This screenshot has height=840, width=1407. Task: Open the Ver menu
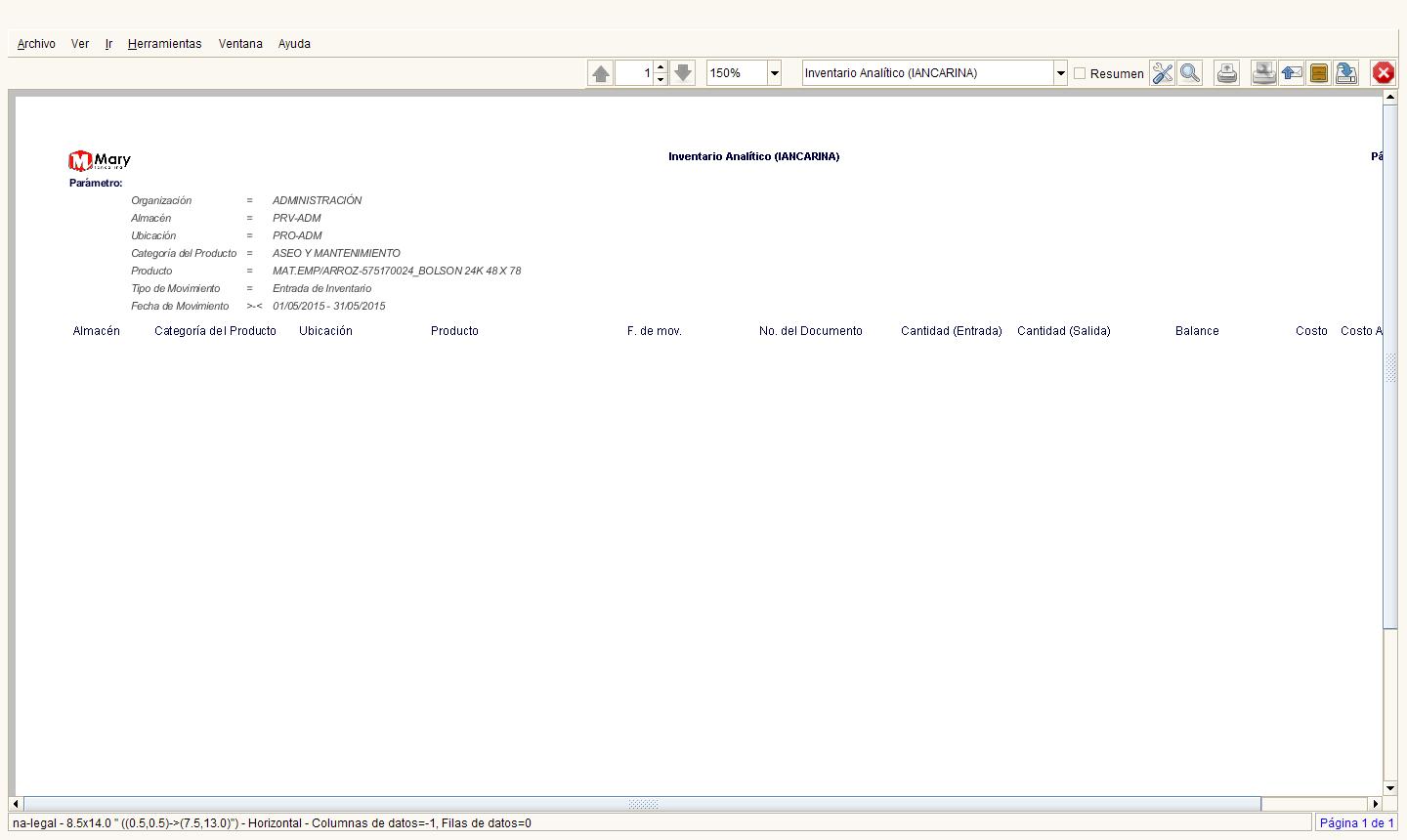tap(80, 44)
